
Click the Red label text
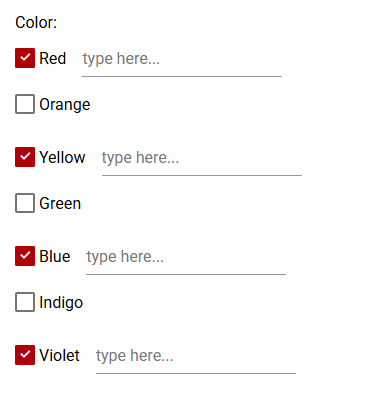(x=53, y=58)
